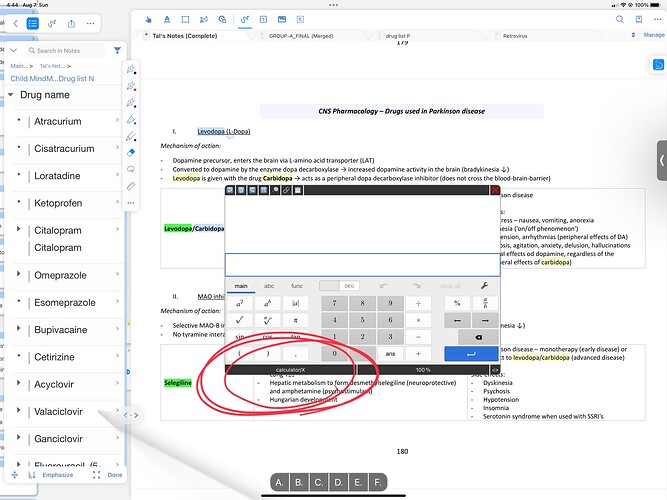Select the first pen tool with black dot
Viewport: 667px width, 500px height.
point(131,69)
